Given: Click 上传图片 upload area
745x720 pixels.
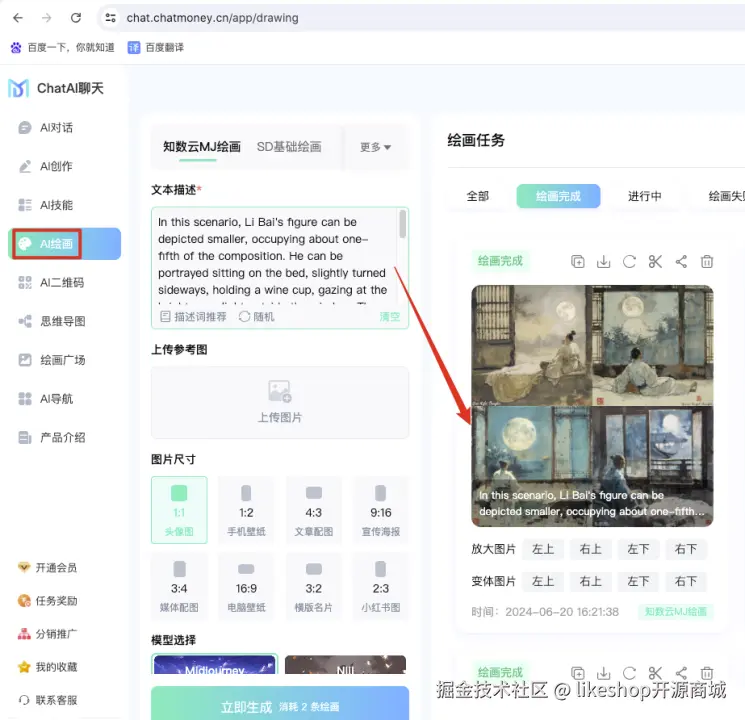Looking at the screenshot, I should [x=280, y=403].
